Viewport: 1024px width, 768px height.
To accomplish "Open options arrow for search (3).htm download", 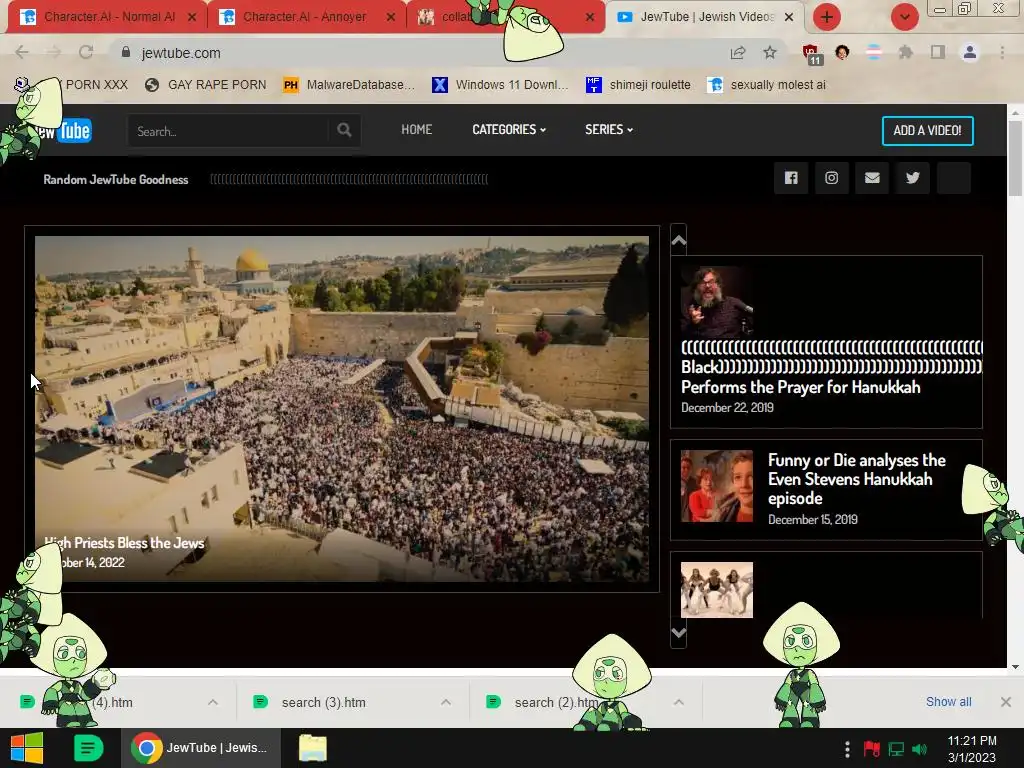I will 446,702.
